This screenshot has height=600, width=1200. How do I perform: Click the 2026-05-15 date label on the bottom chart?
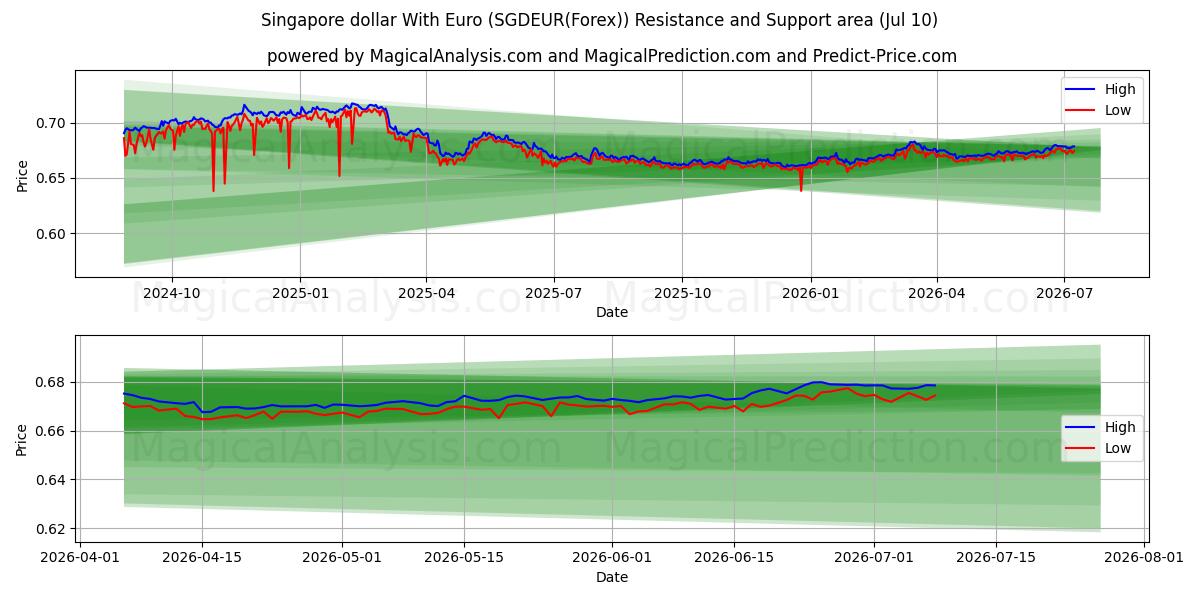pos(464,558)
